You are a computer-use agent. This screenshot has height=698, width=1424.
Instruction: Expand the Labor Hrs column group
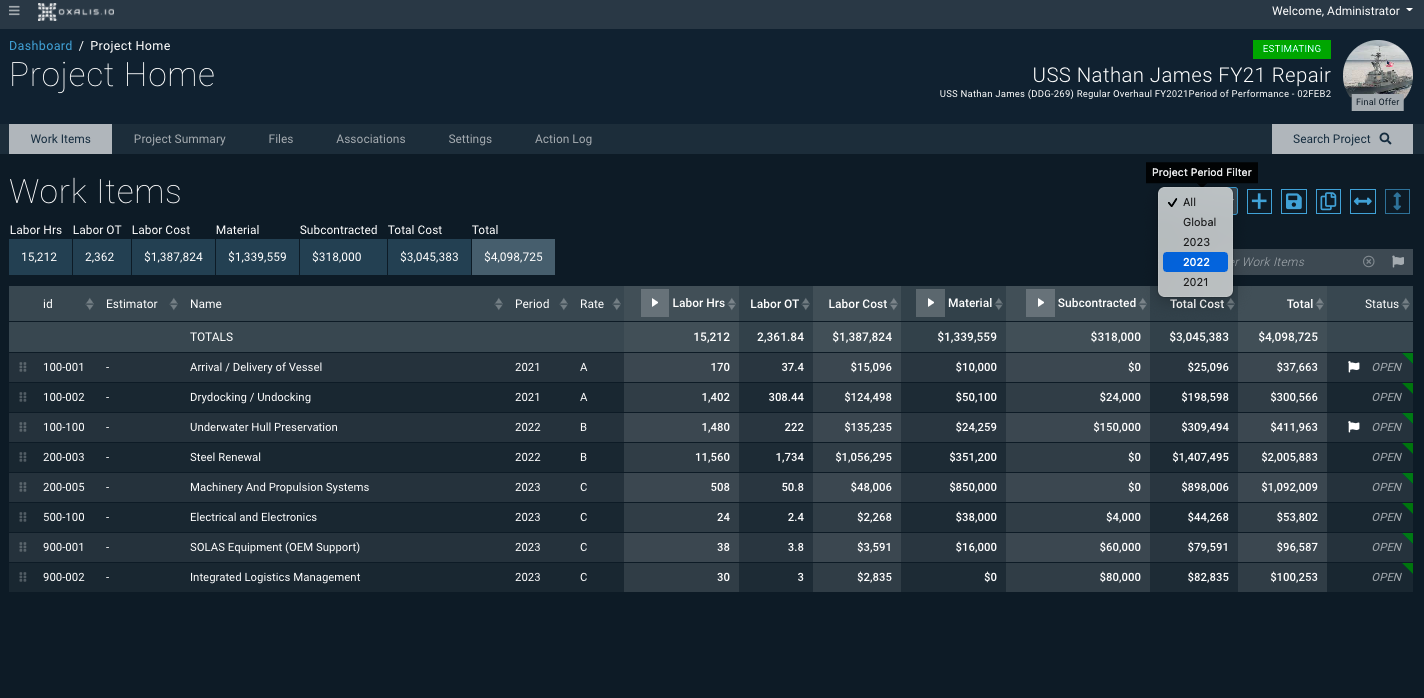pos(654,303)
